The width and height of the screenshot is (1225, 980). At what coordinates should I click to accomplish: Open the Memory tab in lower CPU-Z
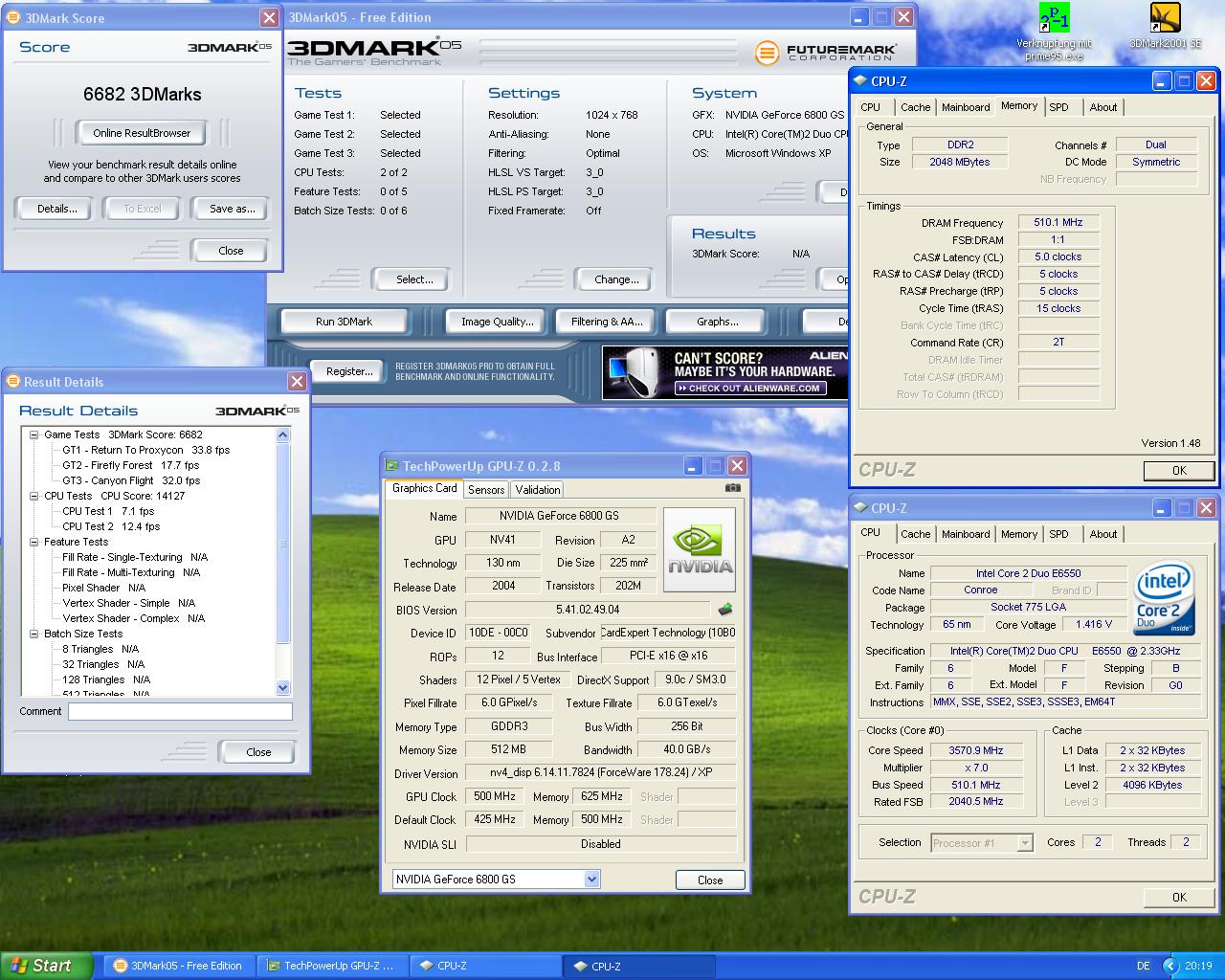(1019, 534)
